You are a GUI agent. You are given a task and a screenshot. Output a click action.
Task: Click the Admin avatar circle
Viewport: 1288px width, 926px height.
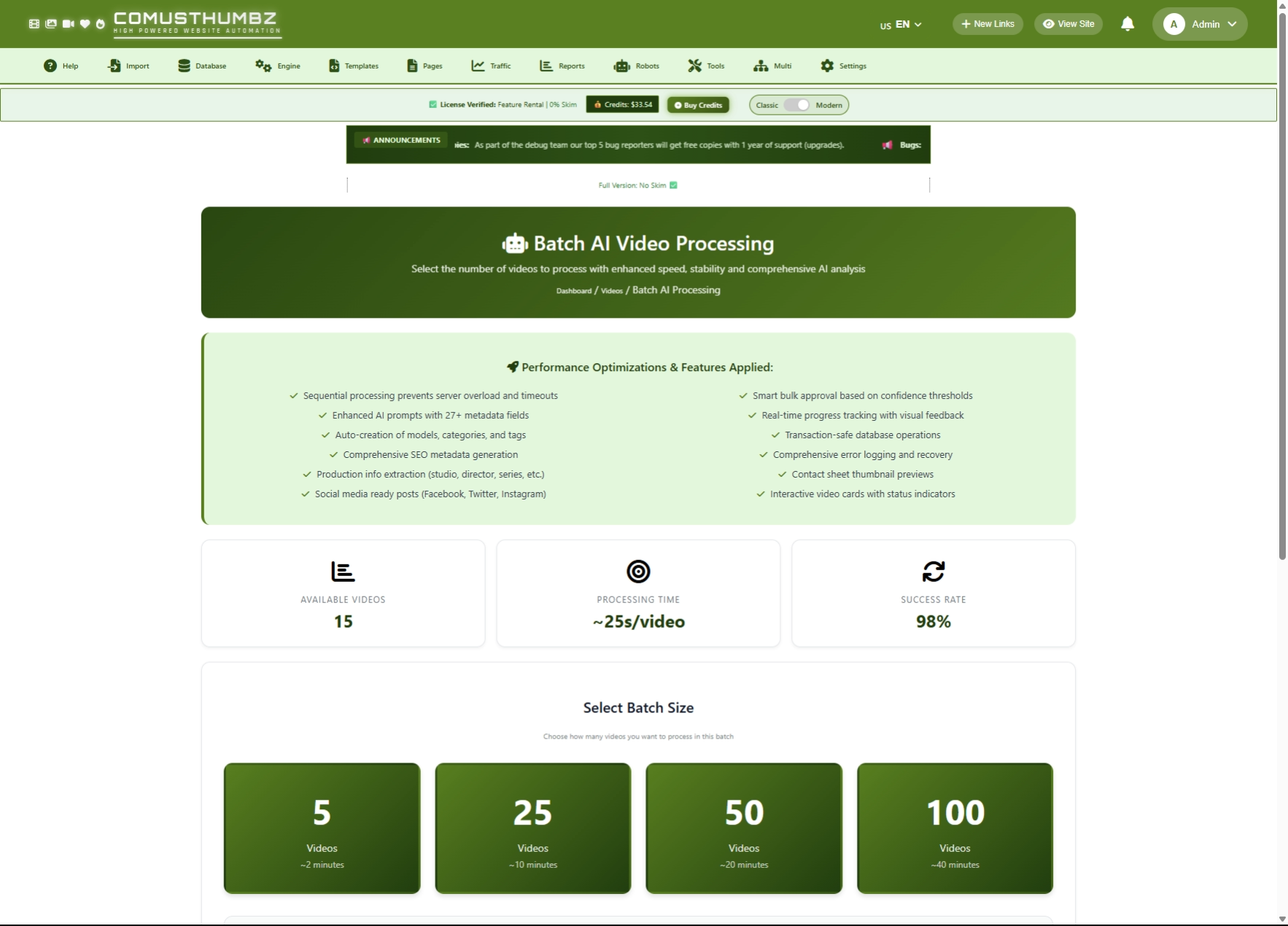click(x=1173, y=24)
